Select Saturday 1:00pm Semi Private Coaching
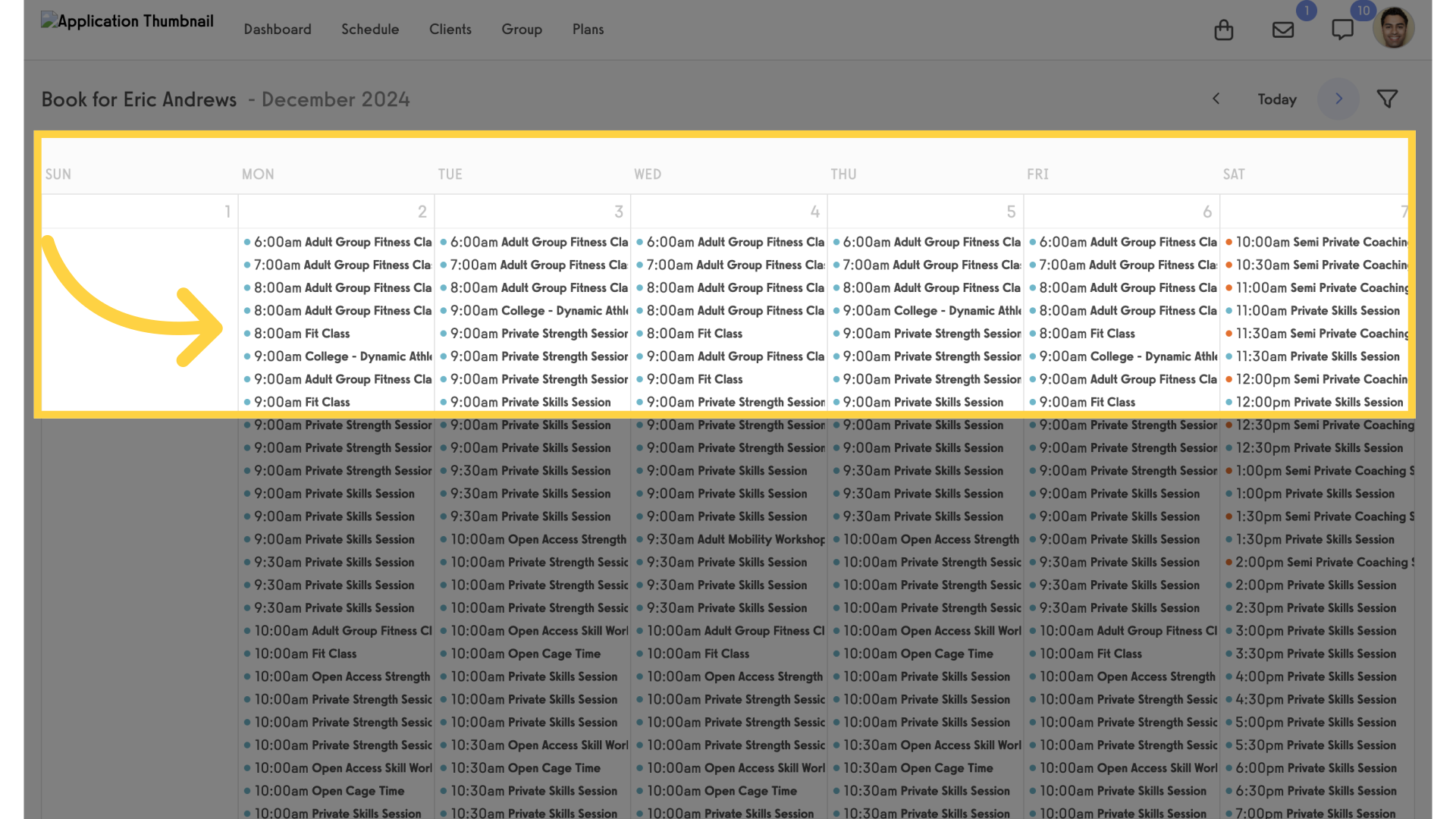1456x819 pixels. coord(1319,471)
